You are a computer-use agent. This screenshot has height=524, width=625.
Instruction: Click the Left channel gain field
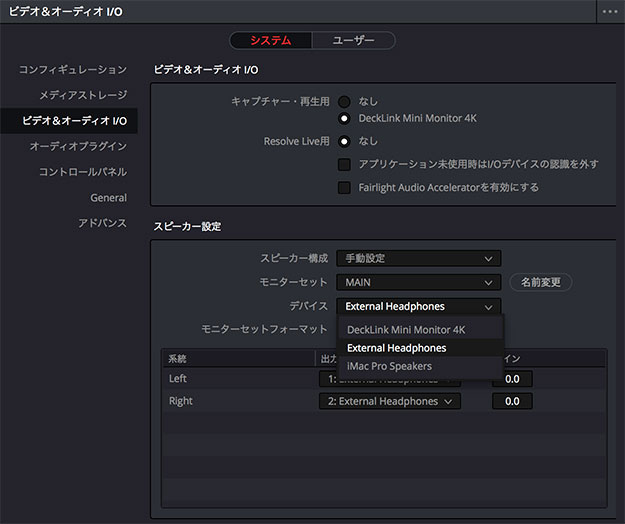pyautogui.click(x=512, y=379)
